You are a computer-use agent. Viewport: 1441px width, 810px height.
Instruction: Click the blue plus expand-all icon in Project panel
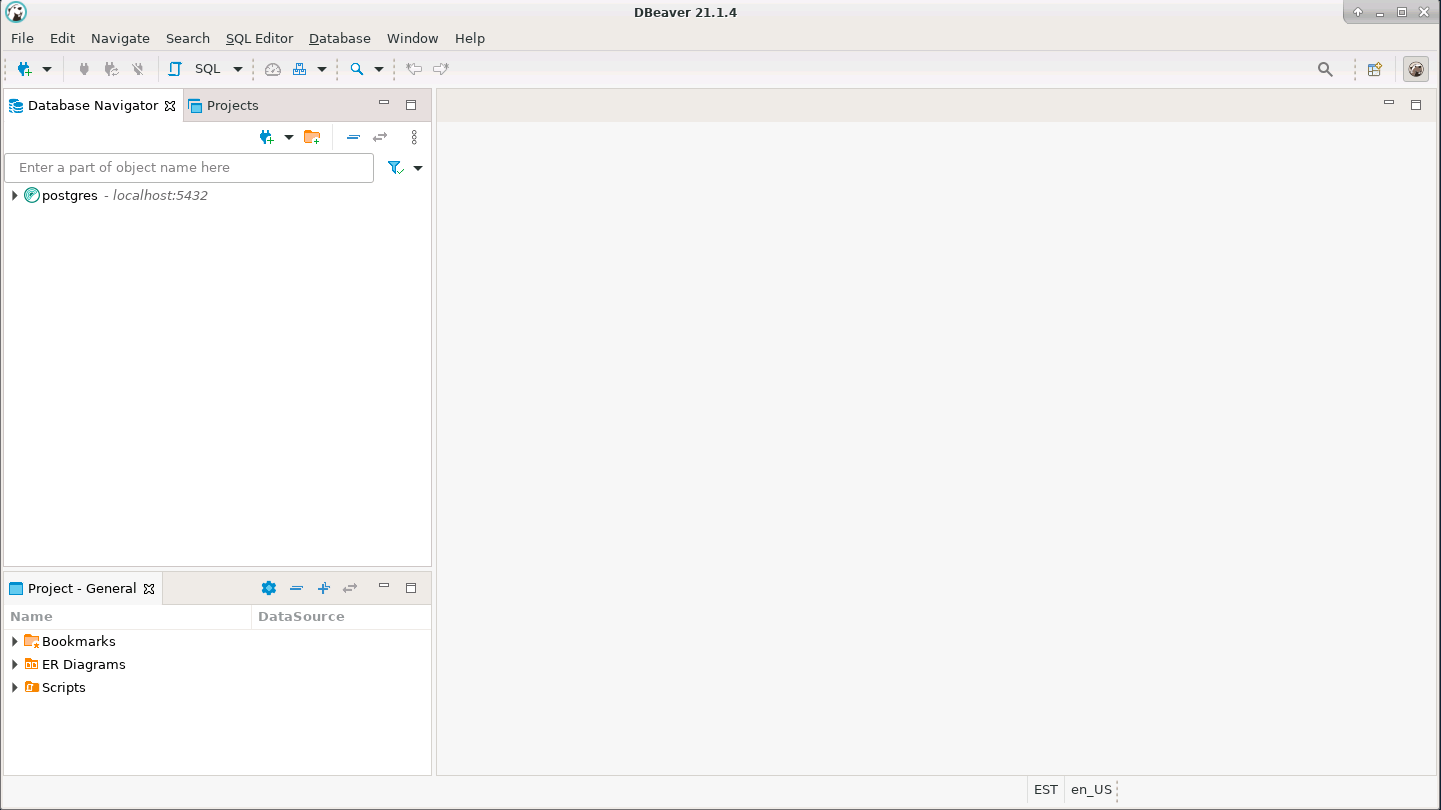pyautogui.click(x=323, y=588)
